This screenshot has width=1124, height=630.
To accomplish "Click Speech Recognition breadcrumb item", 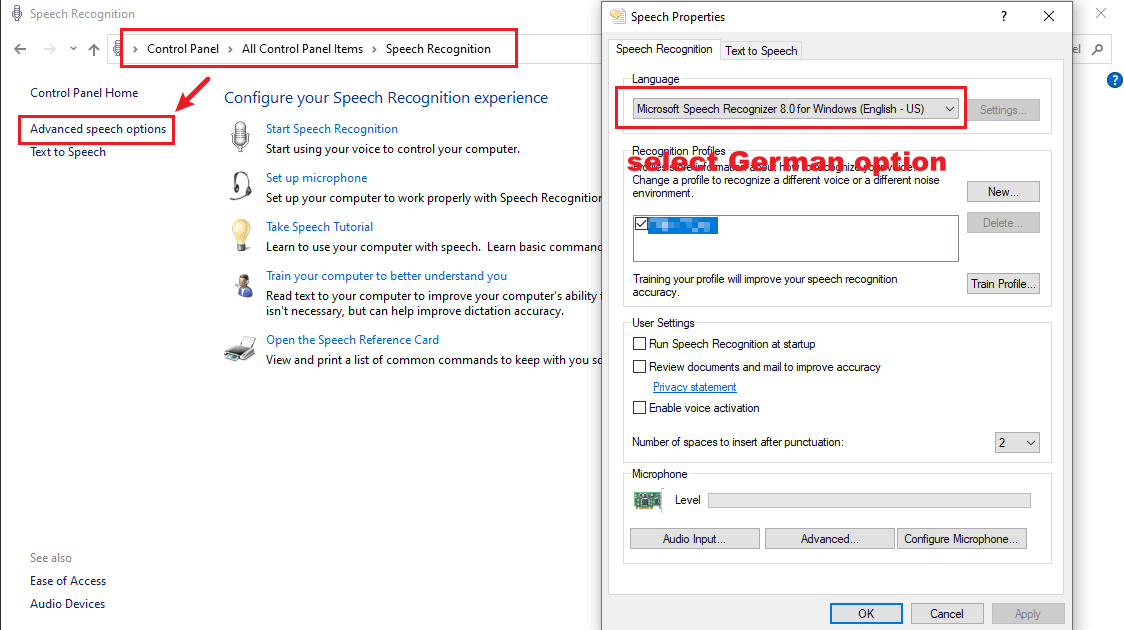I will point(438,49).
